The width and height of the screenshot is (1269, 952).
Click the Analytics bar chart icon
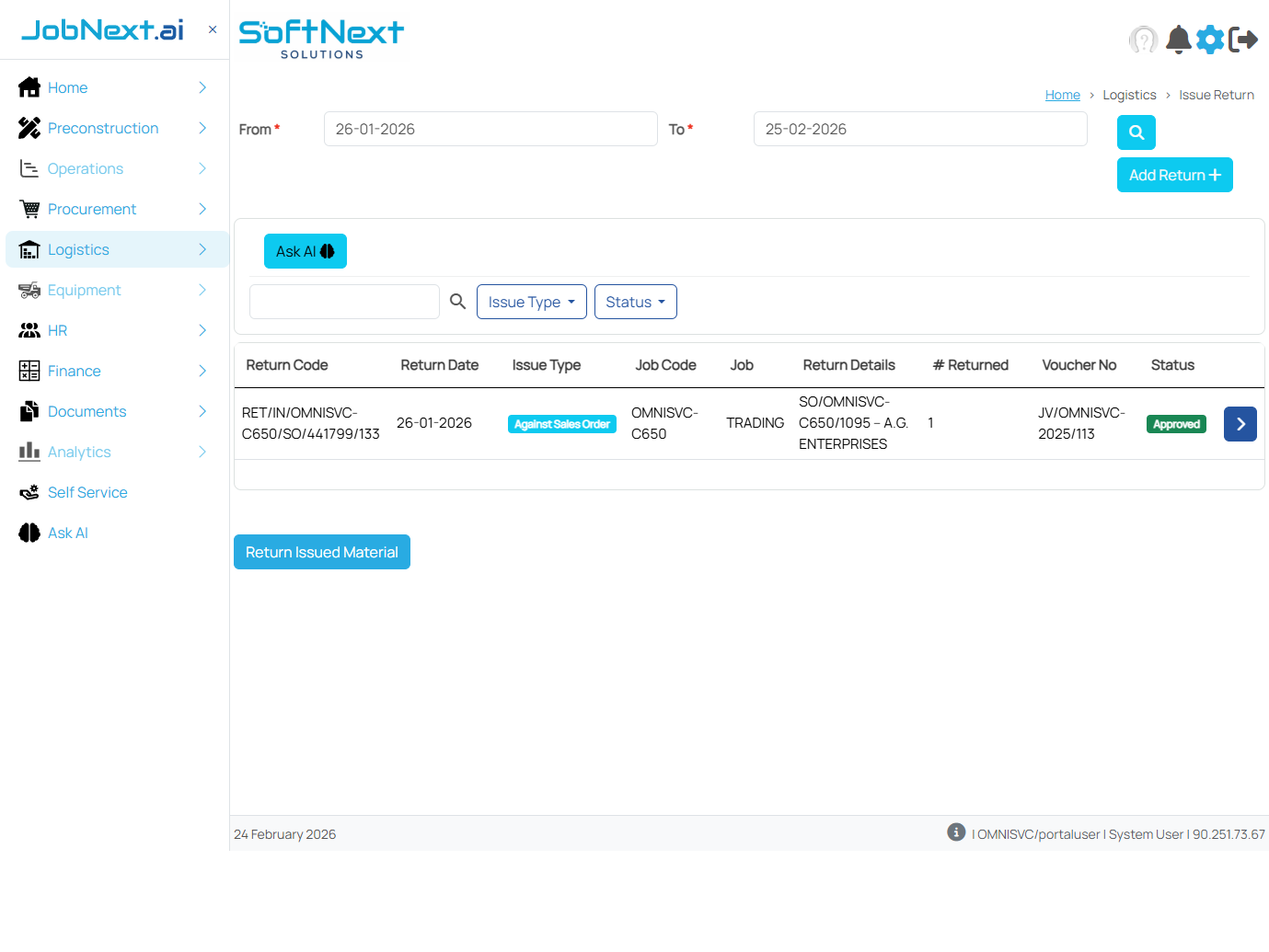29,452
